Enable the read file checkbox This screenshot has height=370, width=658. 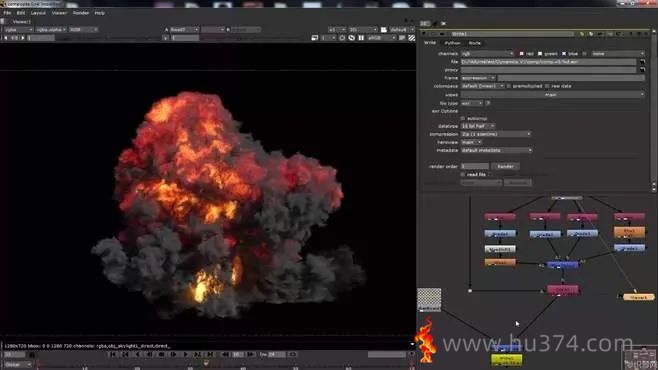point(463,174)
